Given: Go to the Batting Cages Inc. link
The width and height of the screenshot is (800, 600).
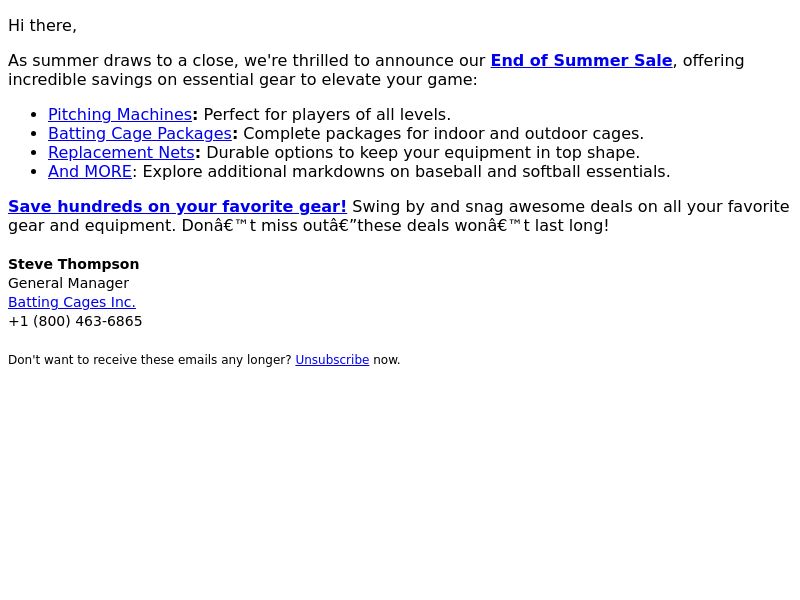Looking at the screenshot, I should pos(72,302).
